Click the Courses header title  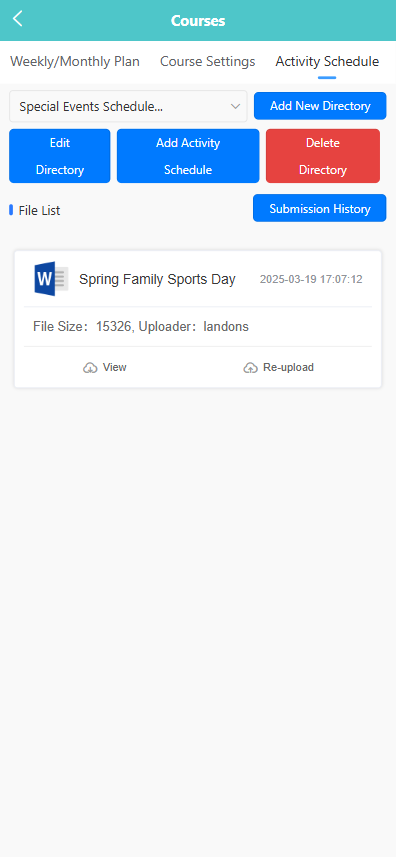(198, 21)
